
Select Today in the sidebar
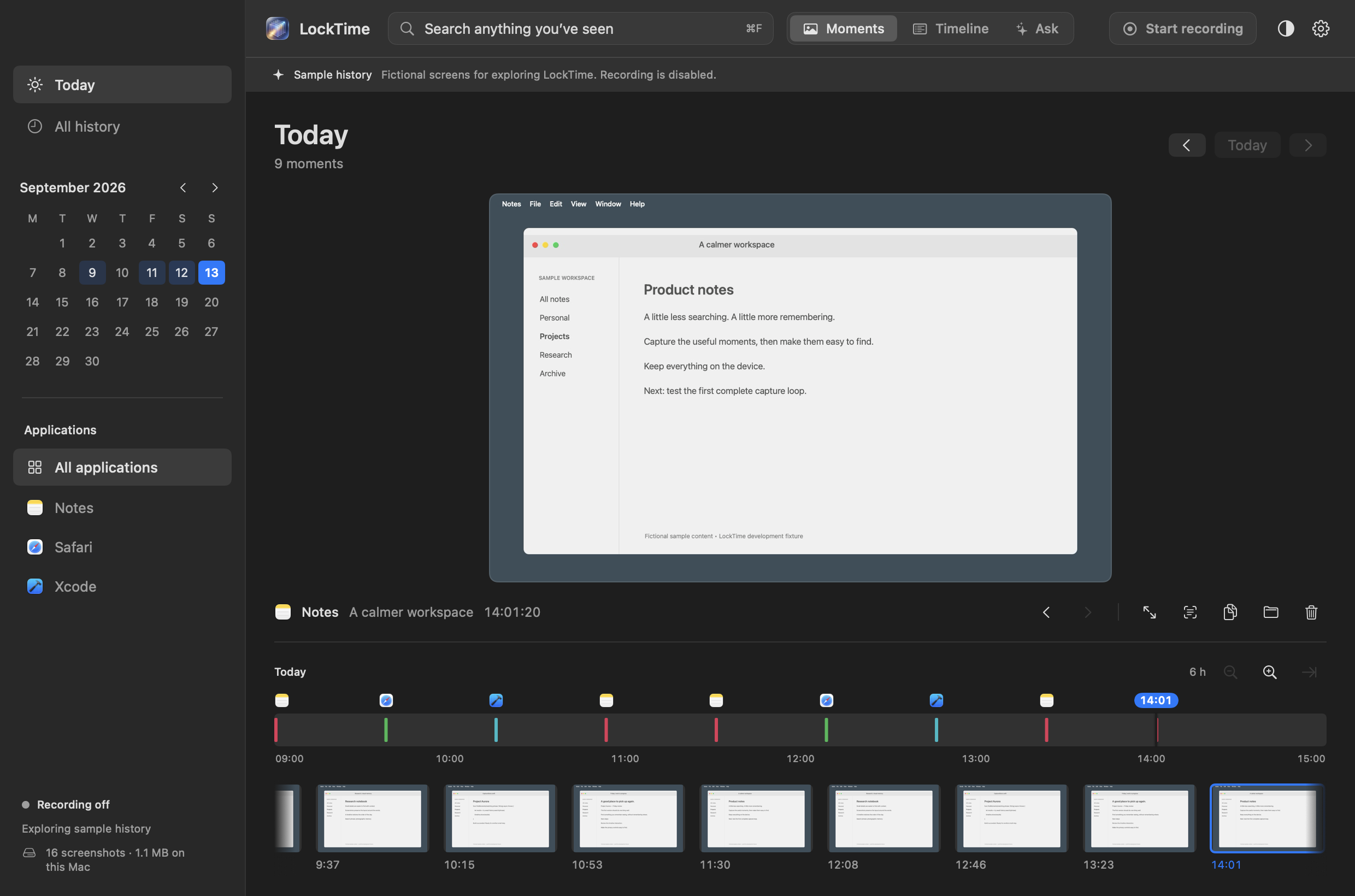[122, 85]
